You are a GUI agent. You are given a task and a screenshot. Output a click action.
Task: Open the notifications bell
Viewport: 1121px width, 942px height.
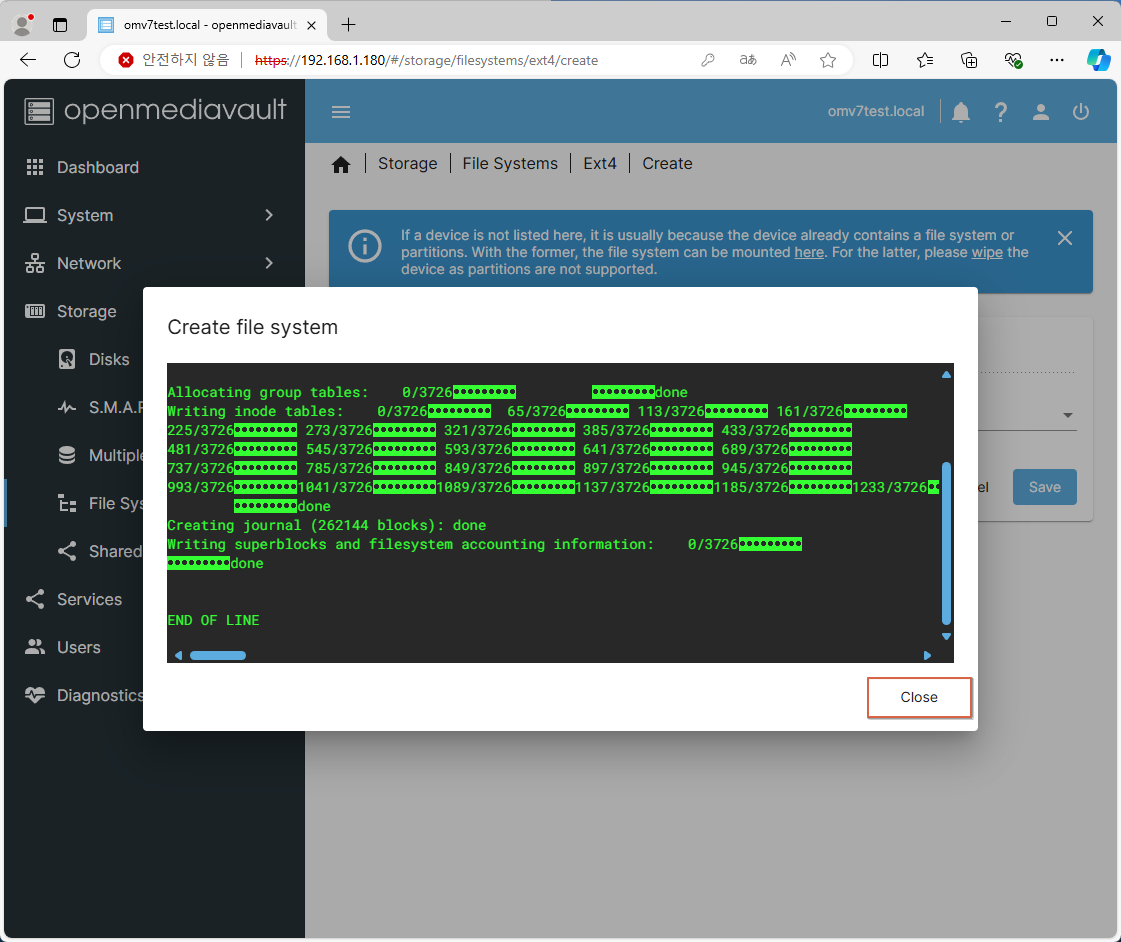click(x=961, y=111)
